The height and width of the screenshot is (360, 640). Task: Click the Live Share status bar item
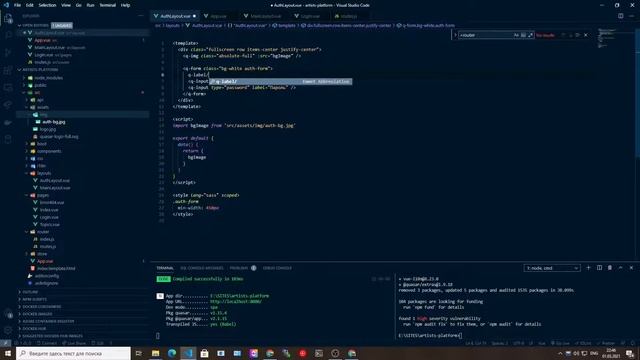[74, 343]
